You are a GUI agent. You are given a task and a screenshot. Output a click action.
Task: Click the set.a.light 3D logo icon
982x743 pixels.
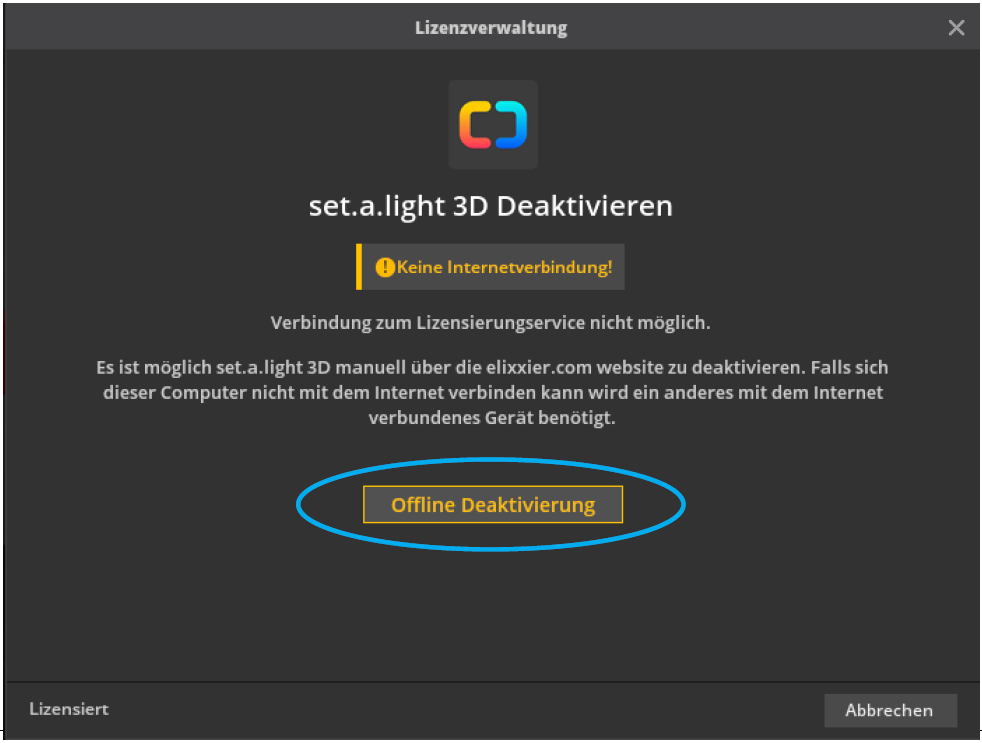(x=493, y=125)
